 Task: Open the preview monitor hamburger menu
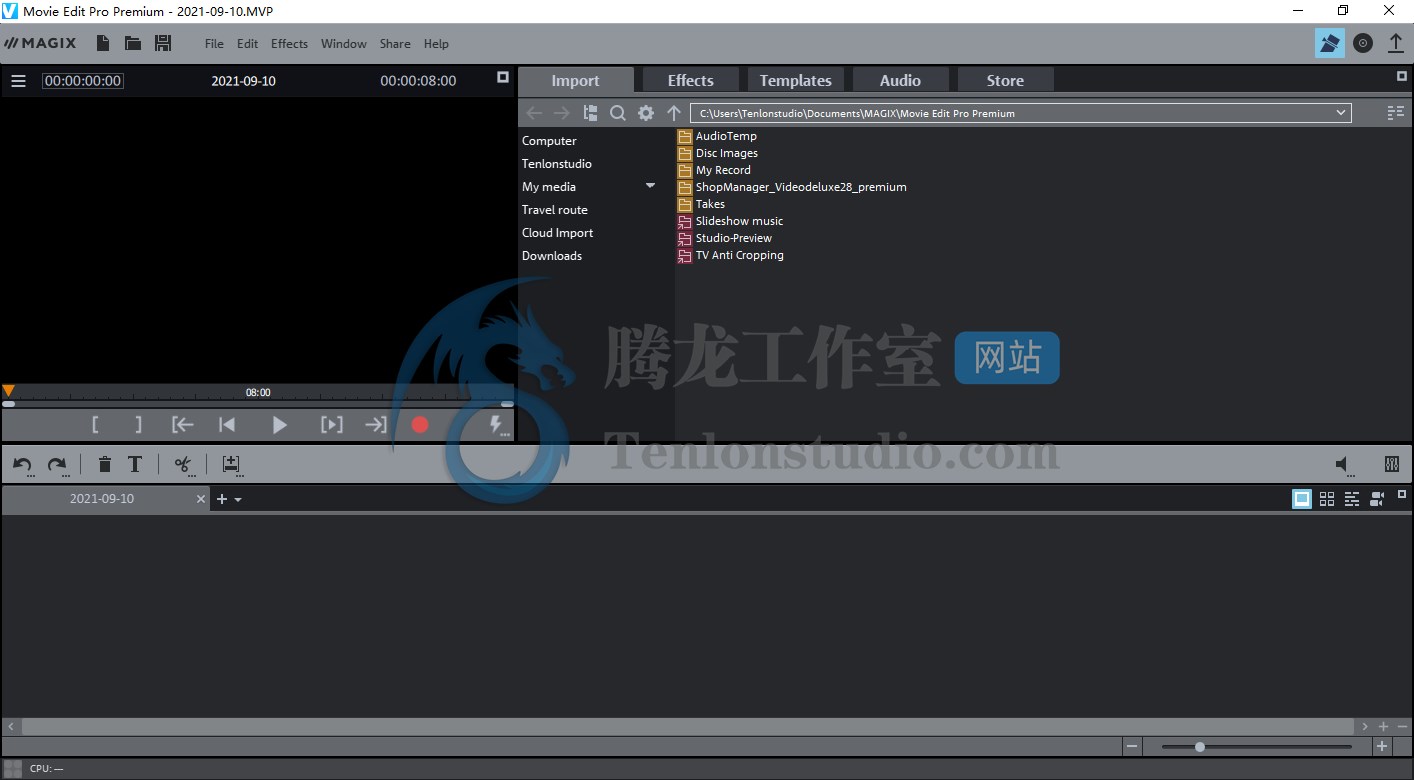(18, 81)
